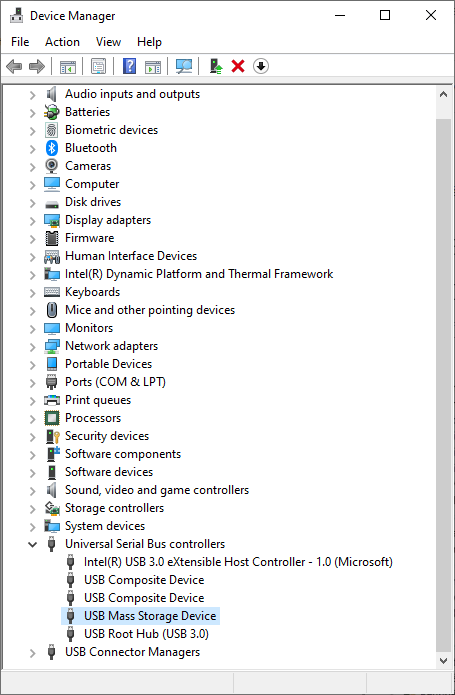Image resolution: width=455 pixels, height=695 pixels.
Task: Select USB Mass Storage Device
Action: coord(150,616)
